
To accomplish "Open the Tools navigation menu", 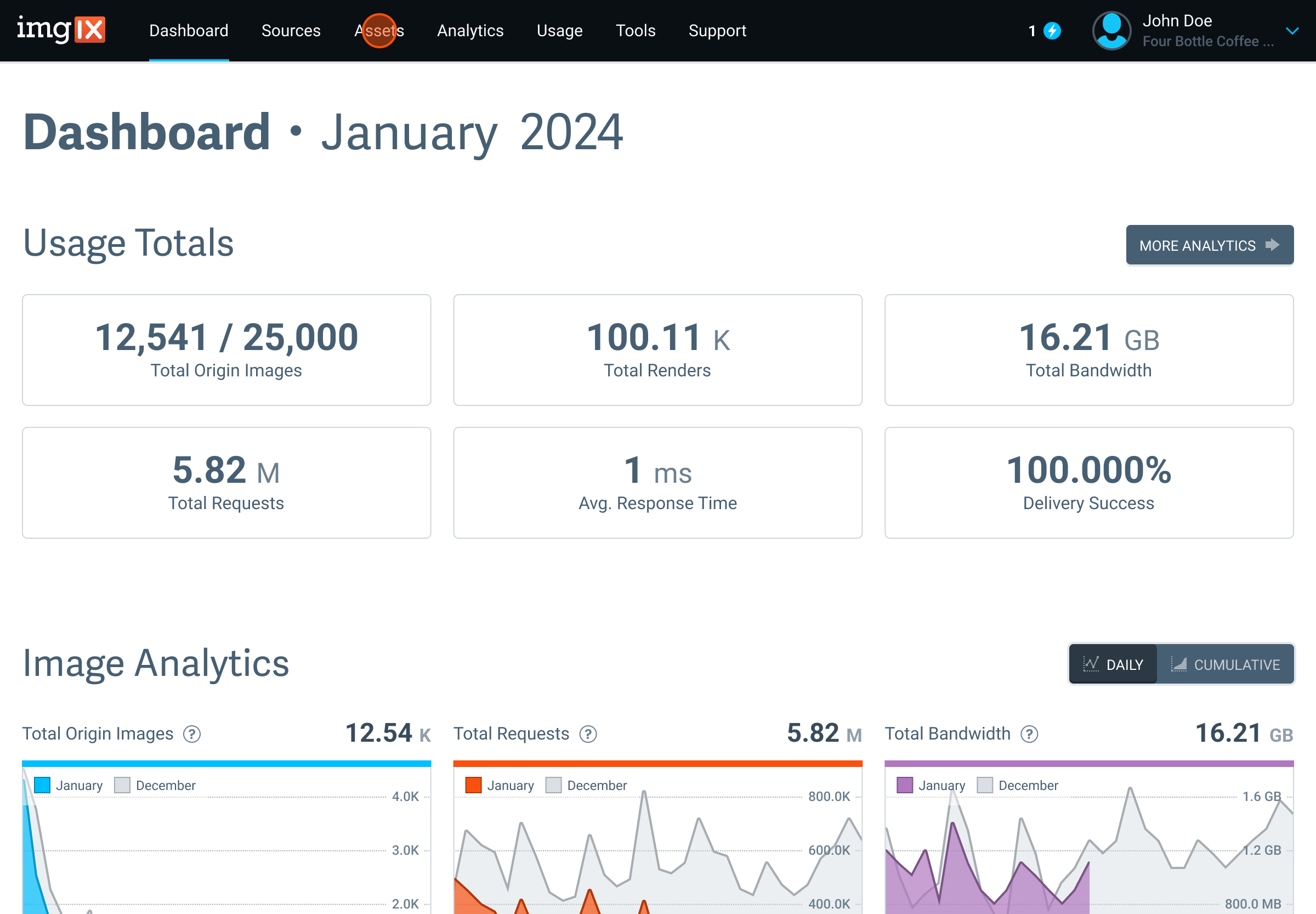I will [636, 31].
